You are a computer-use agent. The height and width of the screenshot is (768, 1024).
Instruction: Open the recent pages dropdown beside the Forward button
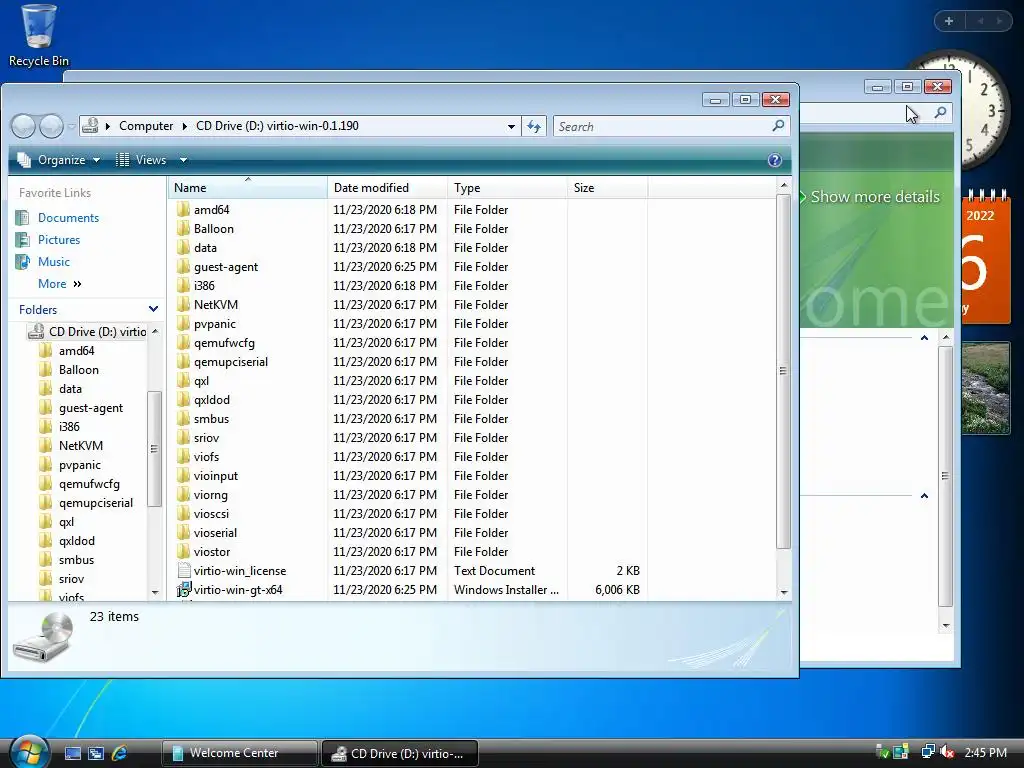[x=71, y=127]
